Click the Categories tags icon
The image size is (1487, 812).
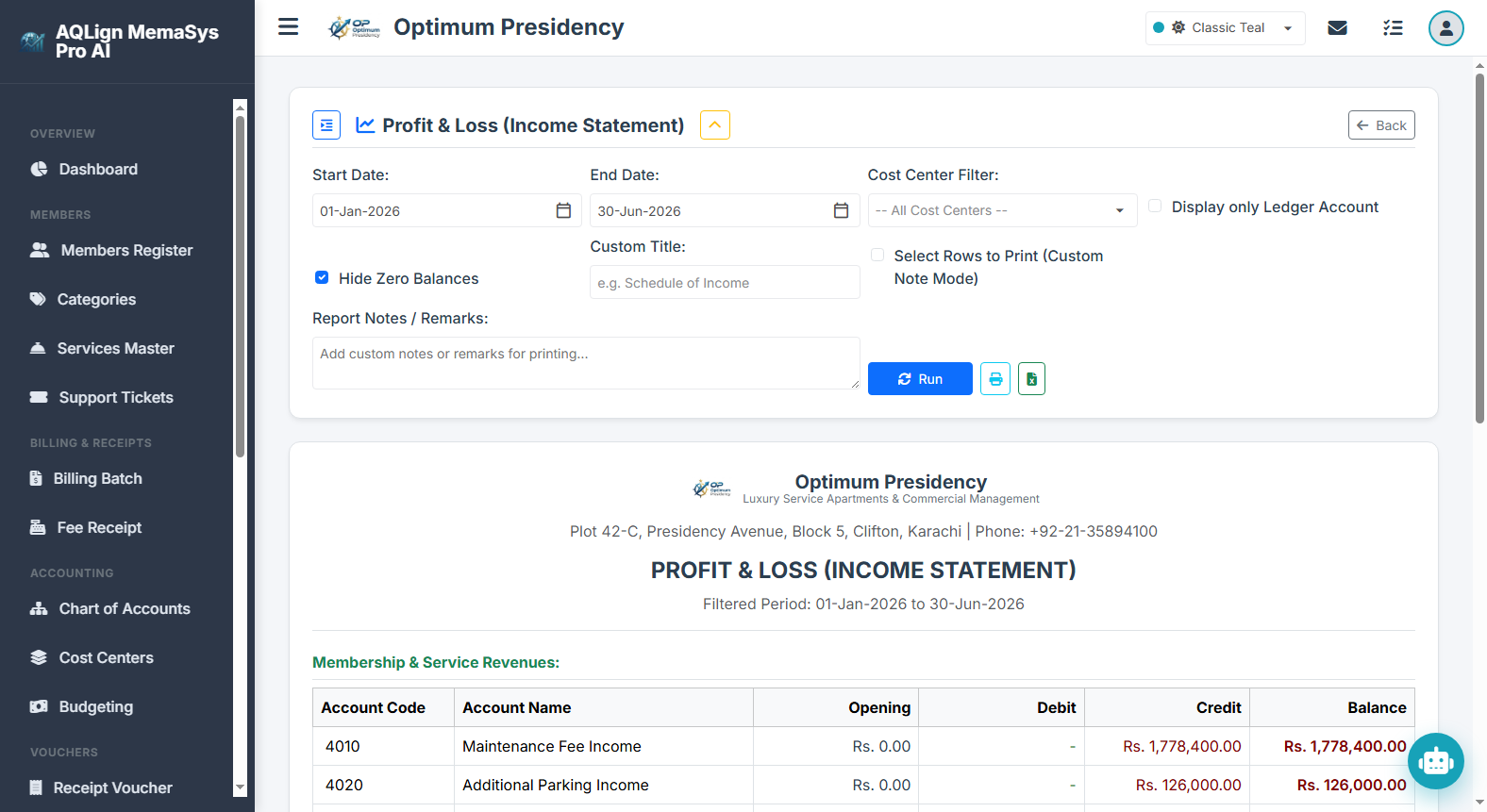pyautogui.click(x=38, y=299)
